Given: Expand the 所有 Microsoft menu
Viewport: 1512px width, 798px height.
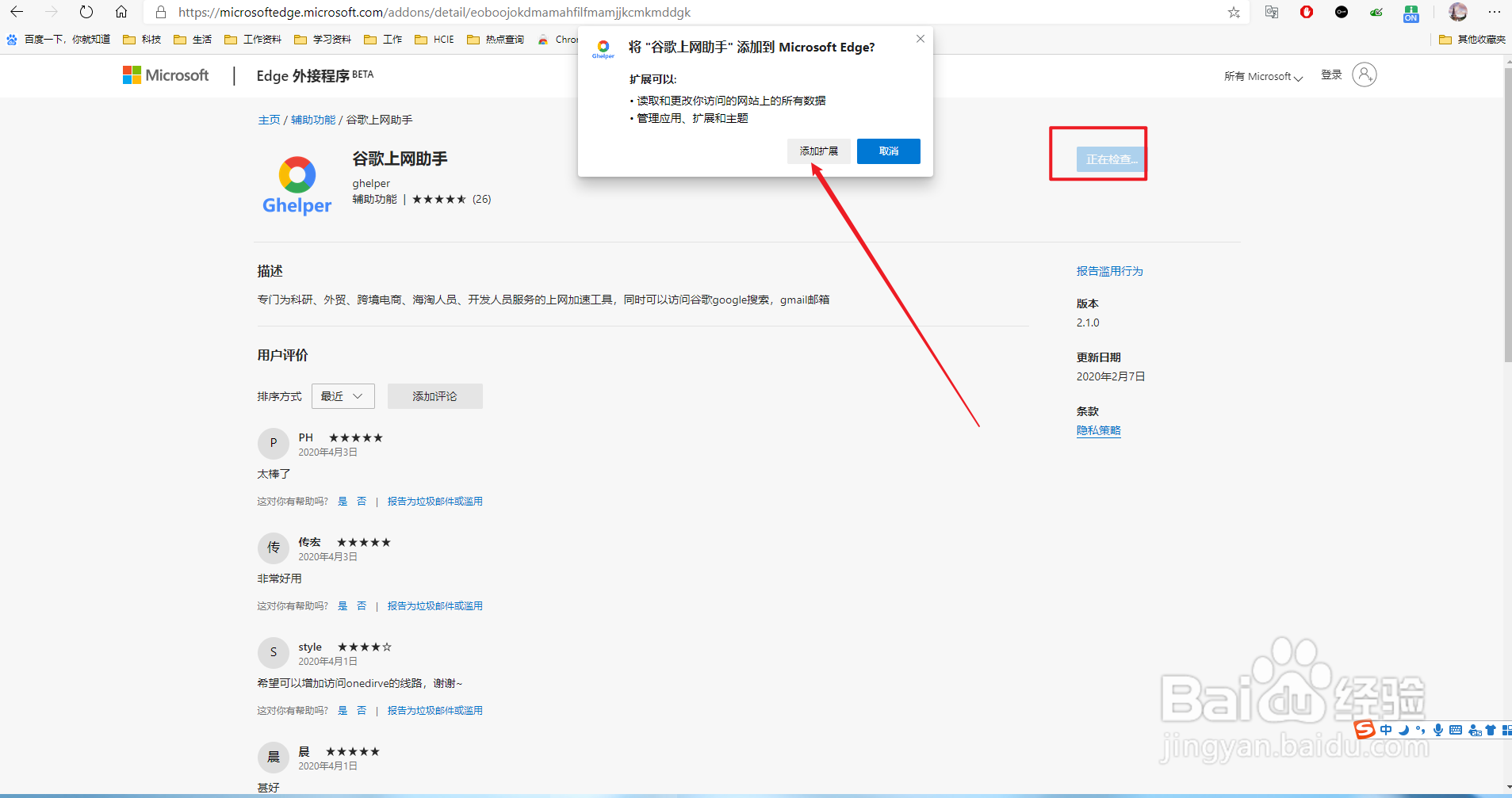Looking at the screenshot, I should point(1263,77).
